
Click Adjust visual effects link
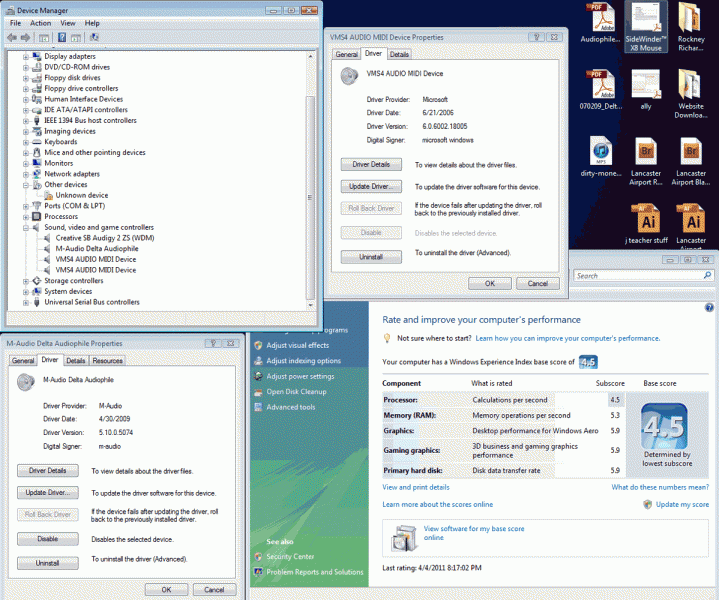(298, 345)
